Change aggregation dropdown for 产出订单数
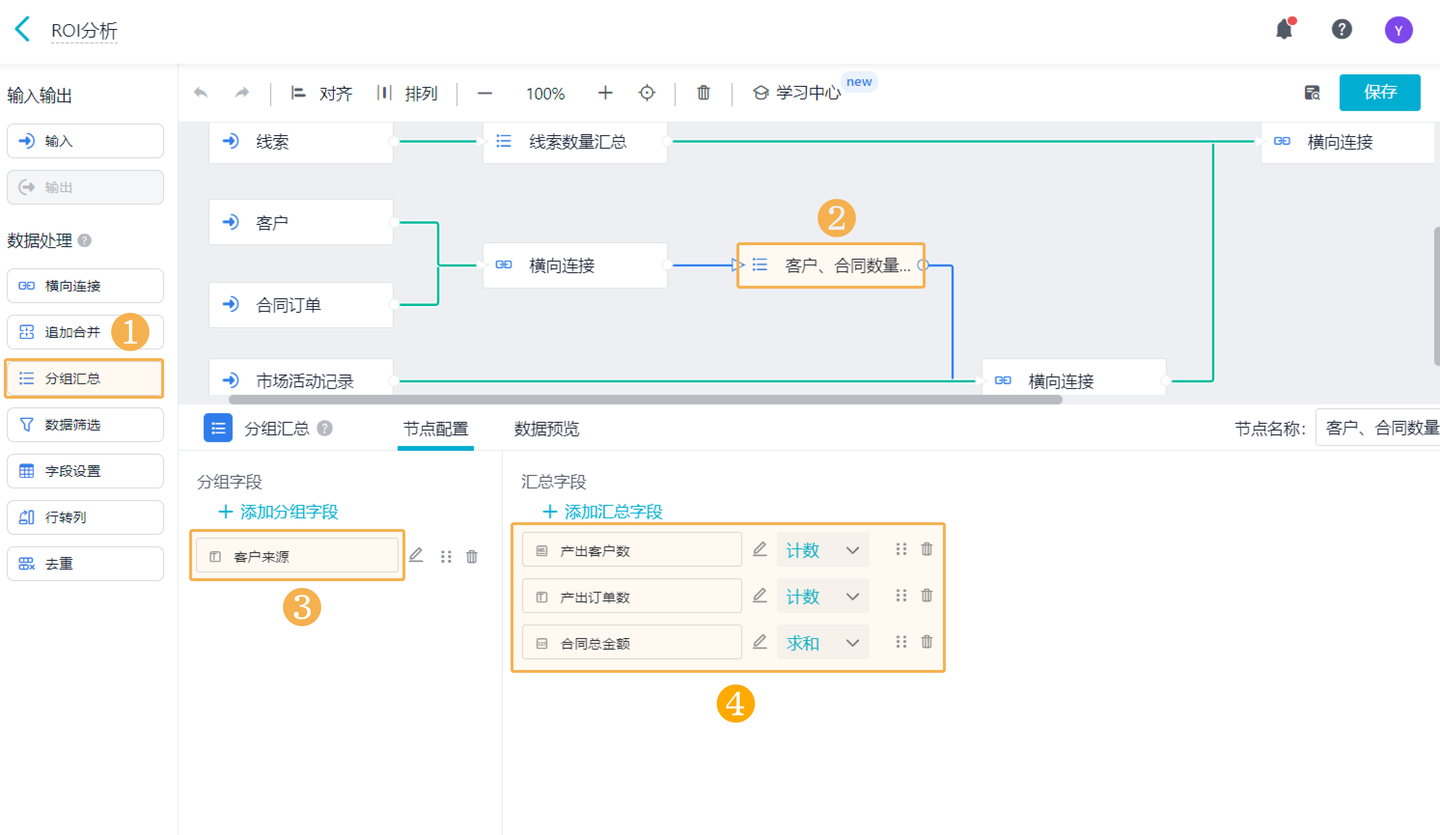The image size is (1440, 835). [x=822, y=595]
